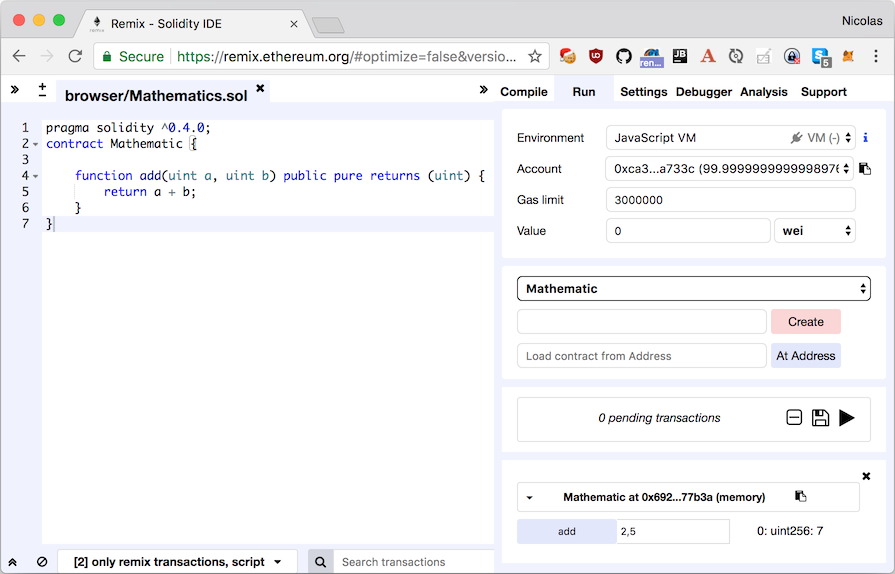Click the play transactions icon

[x=846, y=418]
